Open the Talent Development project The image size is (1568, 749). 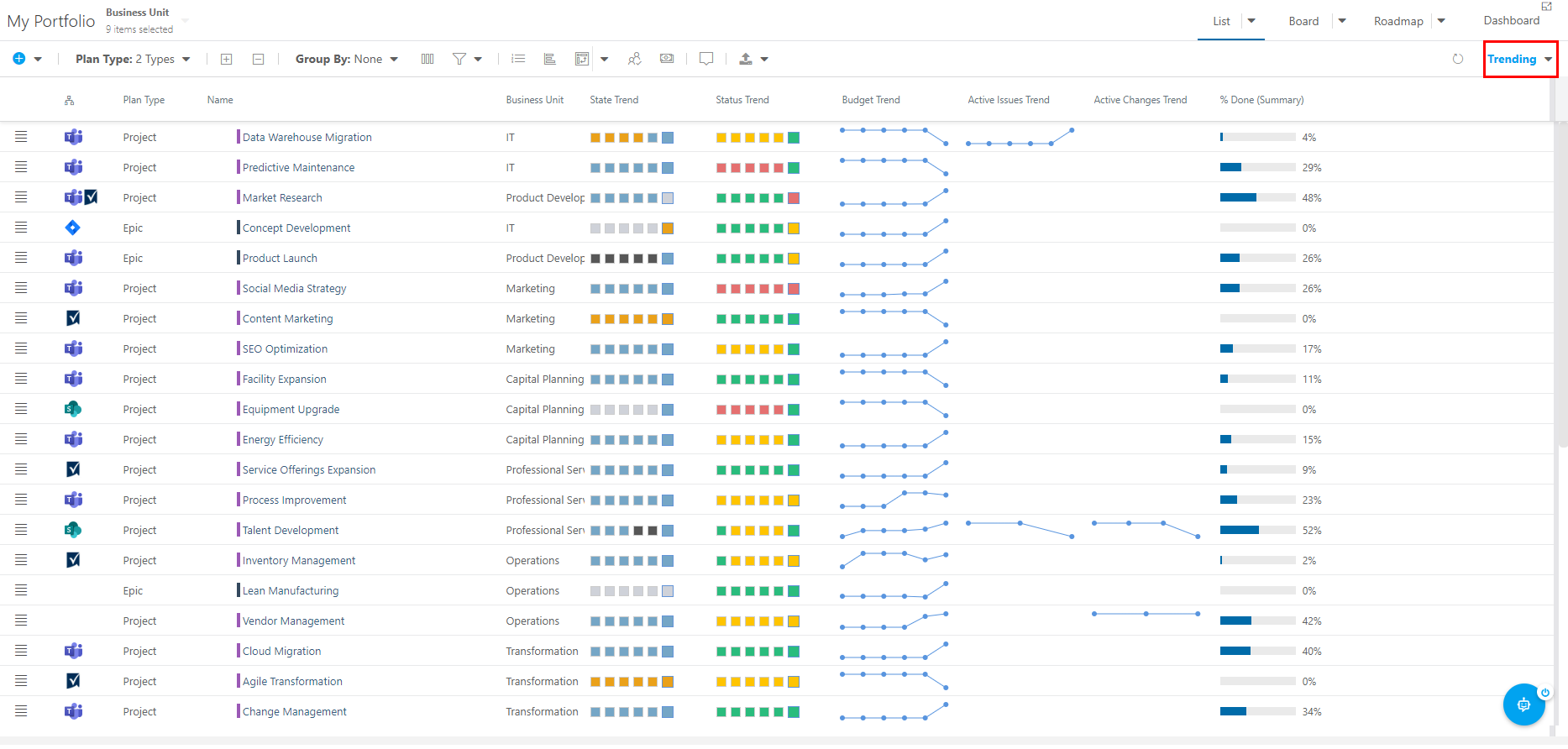point(291,530)
